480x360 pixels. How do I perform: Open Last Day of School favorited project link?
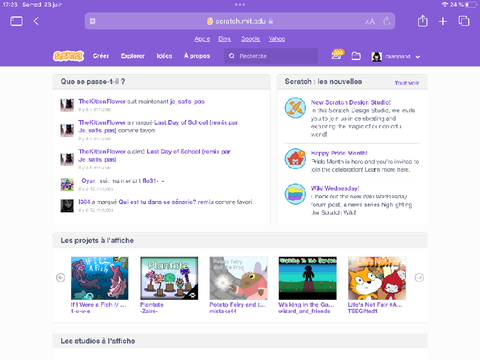[158, 126]
